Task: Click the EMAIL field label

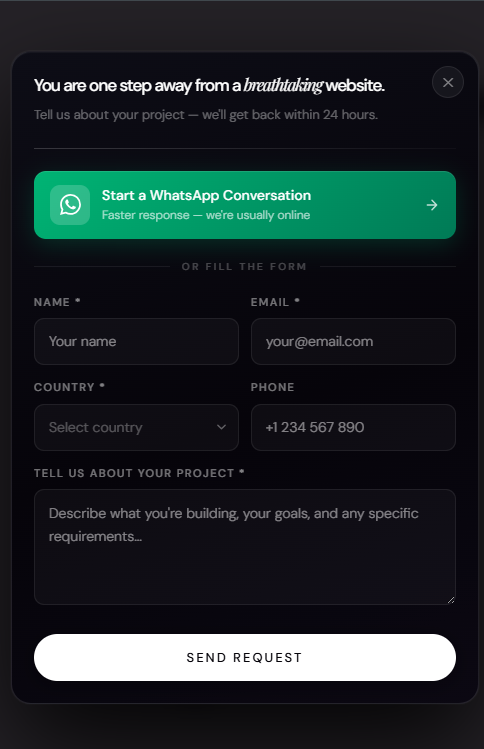Action: (x=275, y=302)
